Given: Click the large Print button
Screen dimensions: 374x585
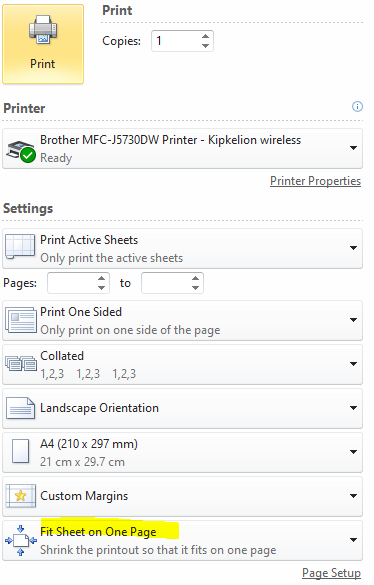Looking at the screenshot, I should 43,44.
